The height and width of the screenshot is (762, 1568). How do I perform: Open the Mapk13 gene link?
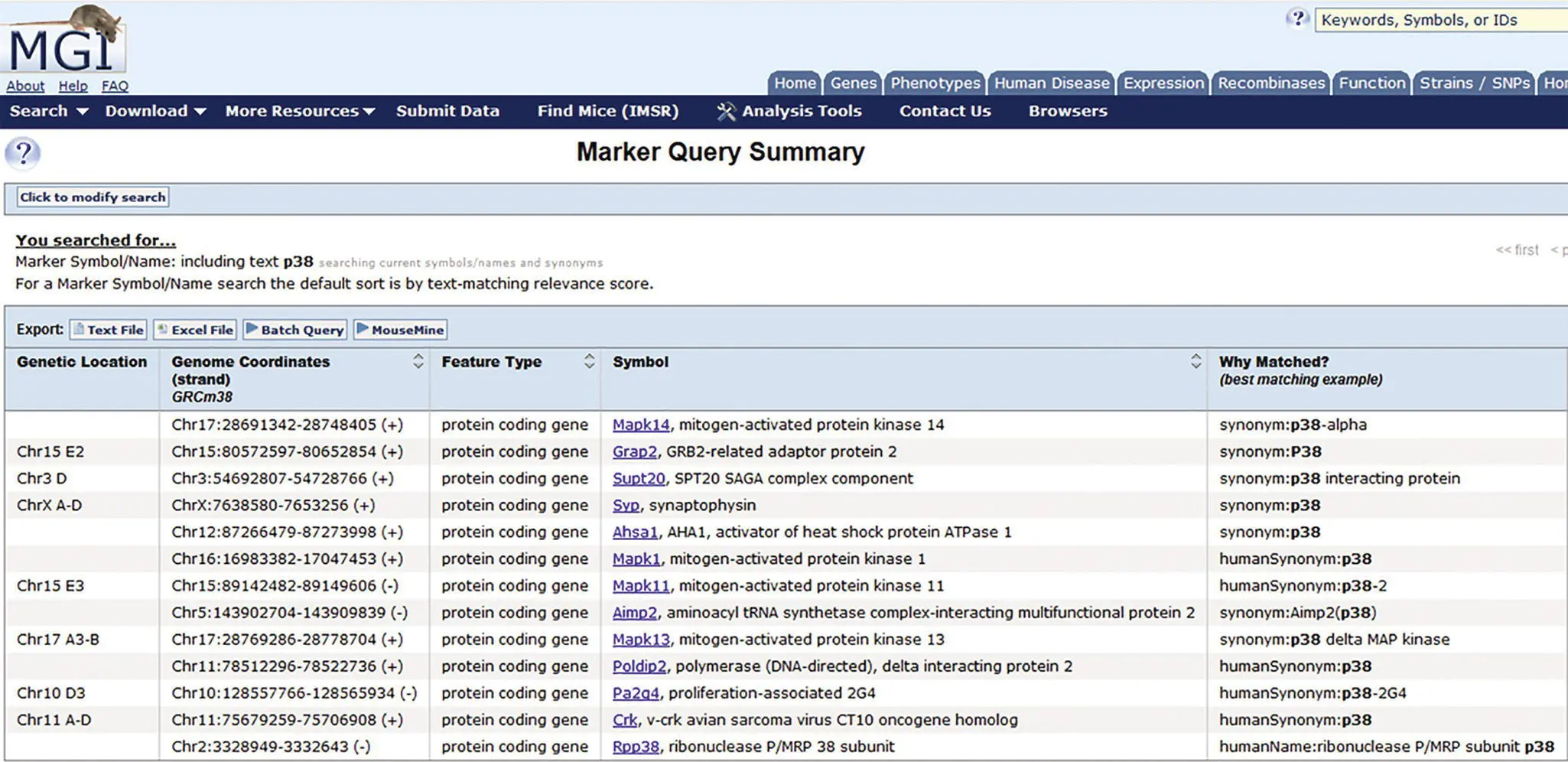641,639
